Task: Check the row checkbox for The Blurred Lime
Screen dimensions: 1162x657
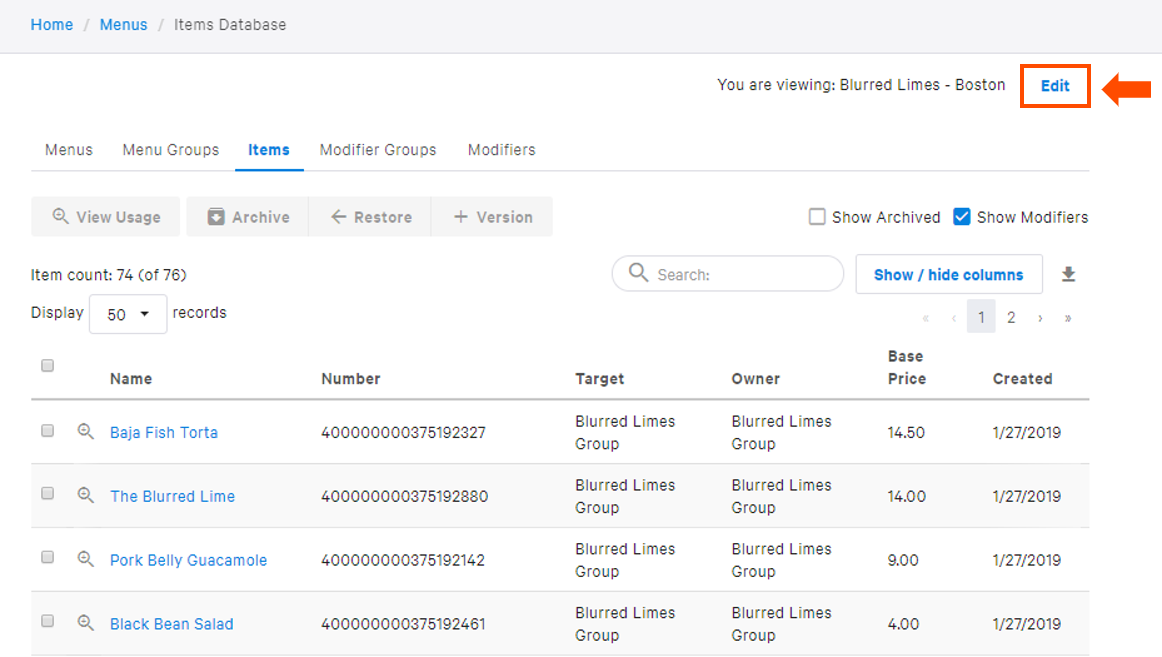Action: [47, 494]
